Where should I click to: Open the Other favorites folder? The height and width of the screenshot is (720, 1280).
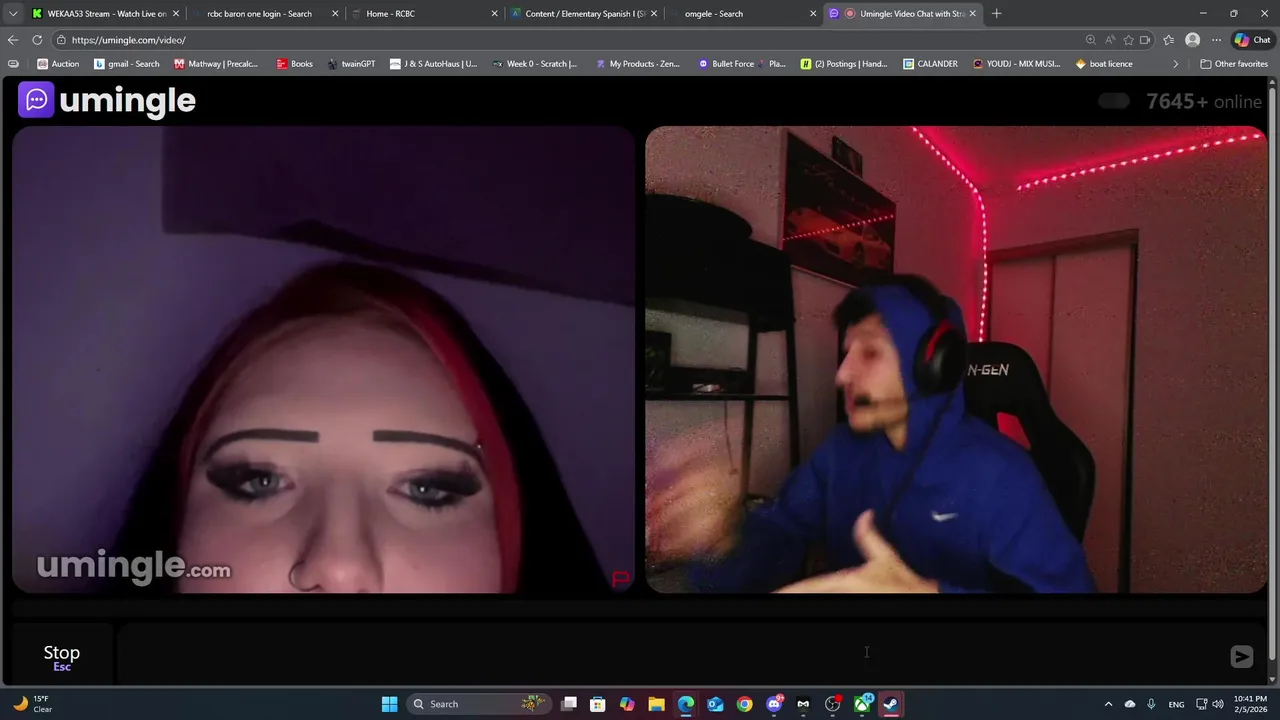click(1234, 64)
